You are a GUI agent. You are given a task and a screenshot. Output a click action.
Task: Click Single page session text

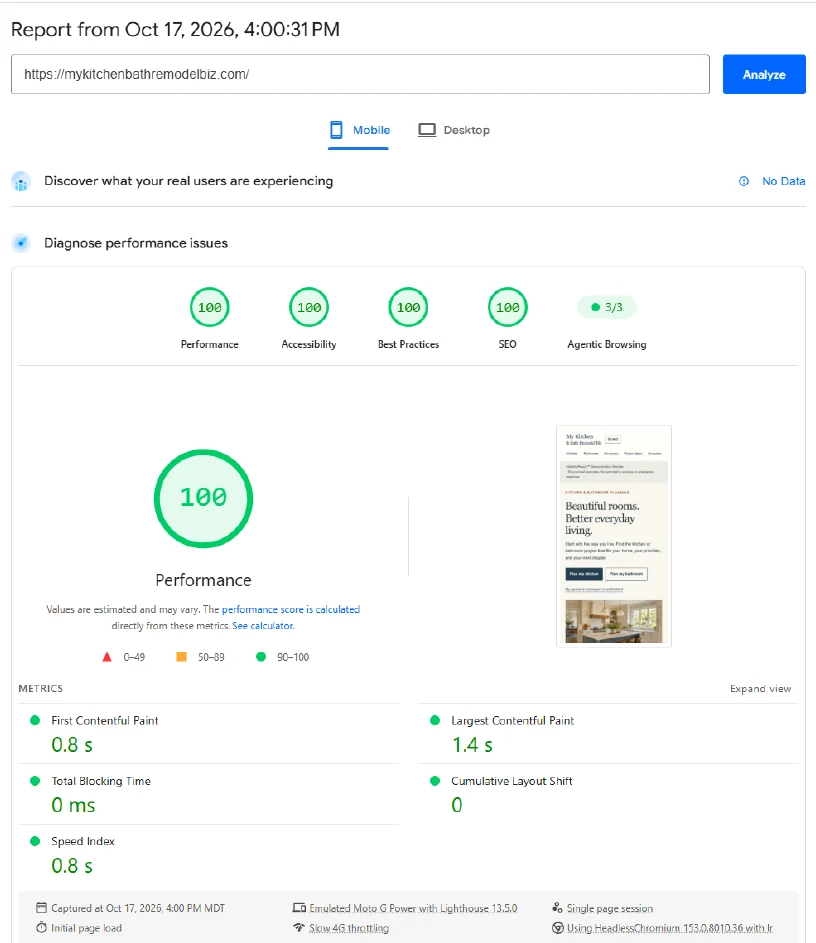(x=610, y=908)
